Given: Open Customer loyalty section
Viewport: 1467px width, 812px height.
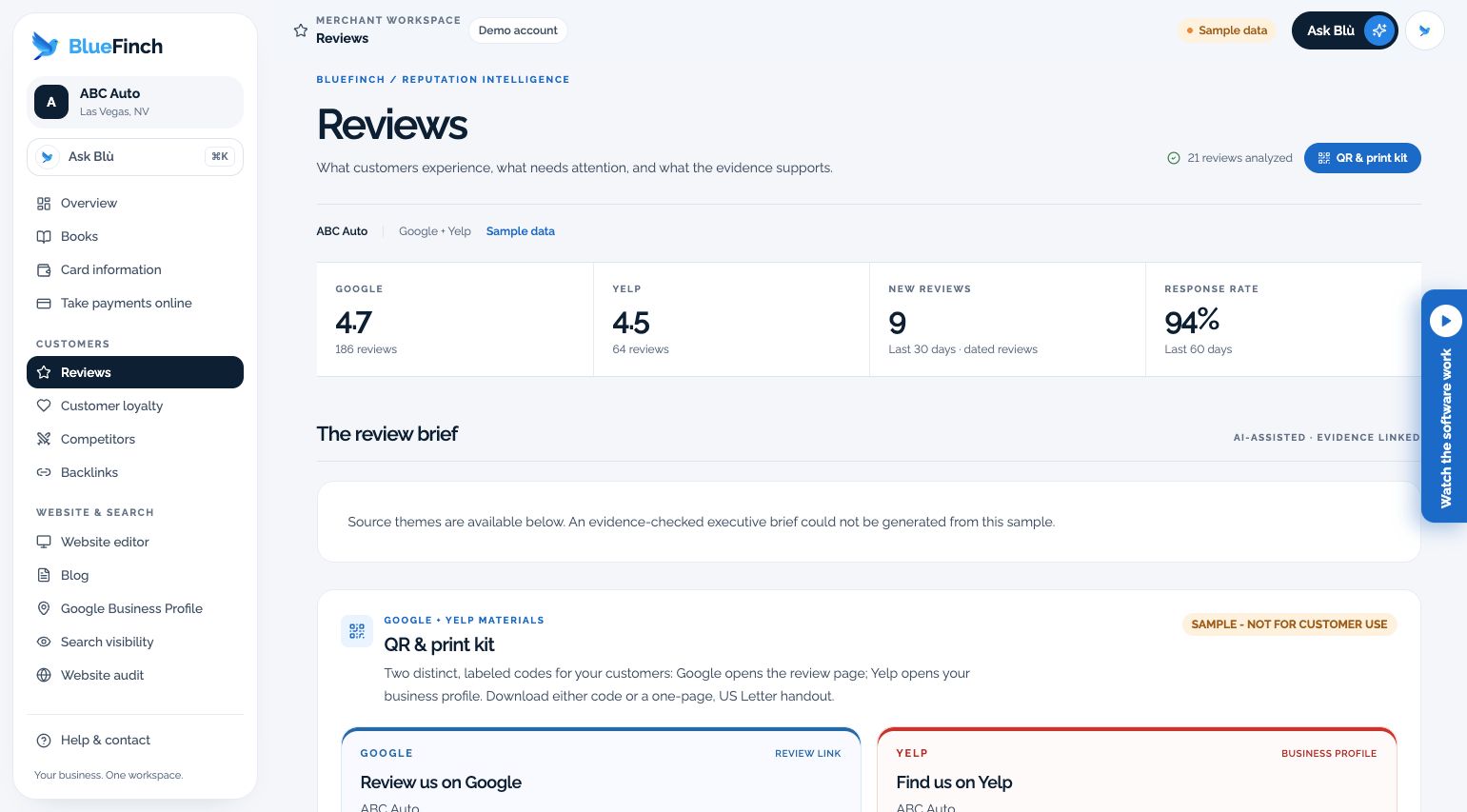Looking at the screenshot, I should pos(135,406).
